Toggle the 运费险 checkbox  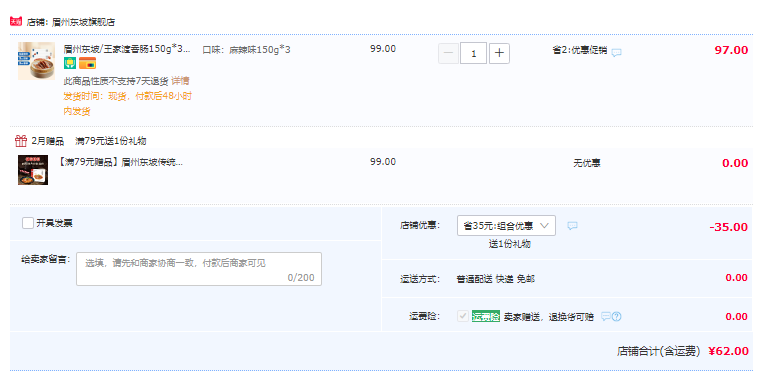pyautogui.click(x=463, y=316)
